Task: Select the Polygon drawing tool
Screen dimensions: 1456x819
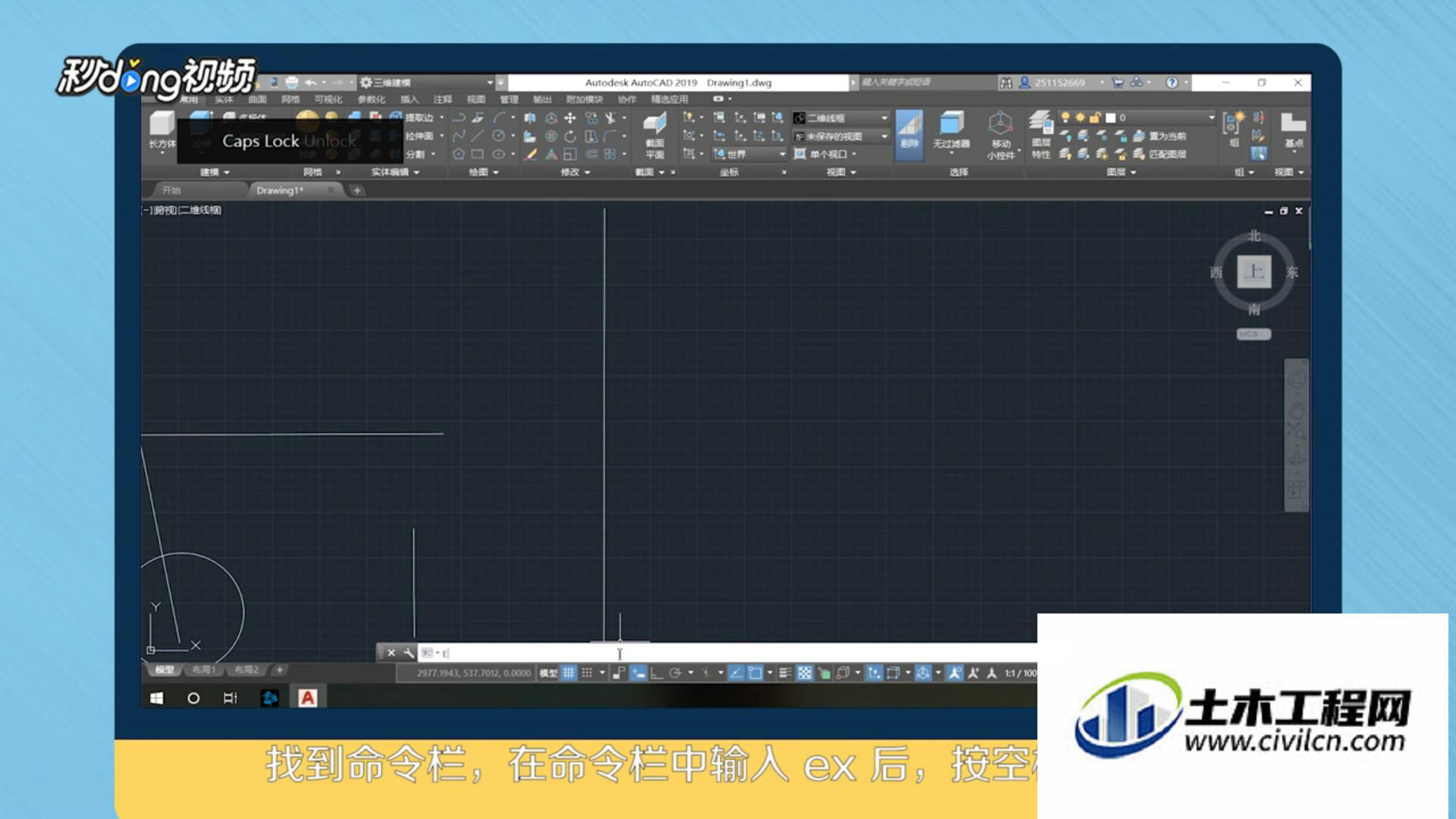Action: coord(459,155)
